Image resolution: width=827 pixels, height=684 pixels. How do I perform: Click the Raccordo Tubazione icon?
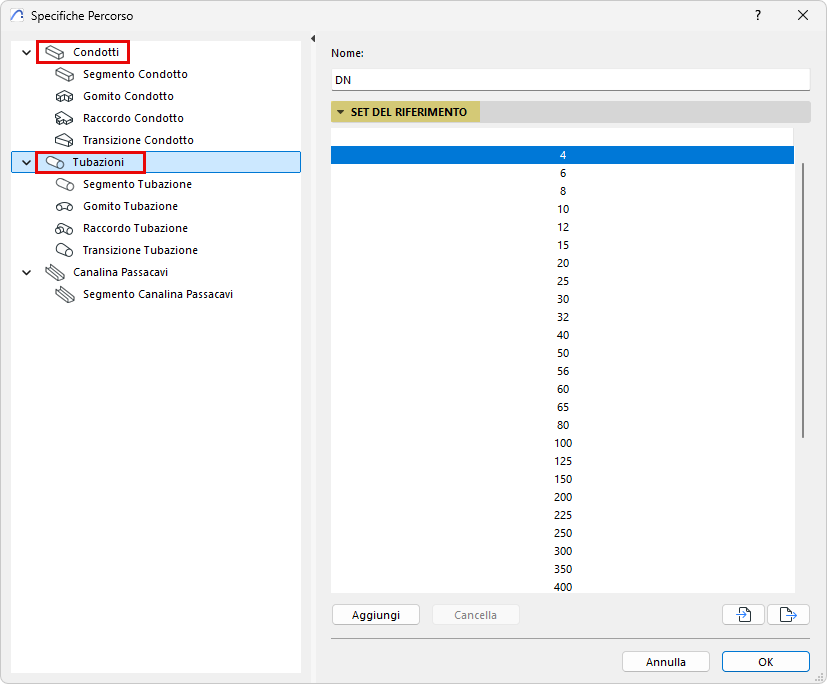coord(64,228)
